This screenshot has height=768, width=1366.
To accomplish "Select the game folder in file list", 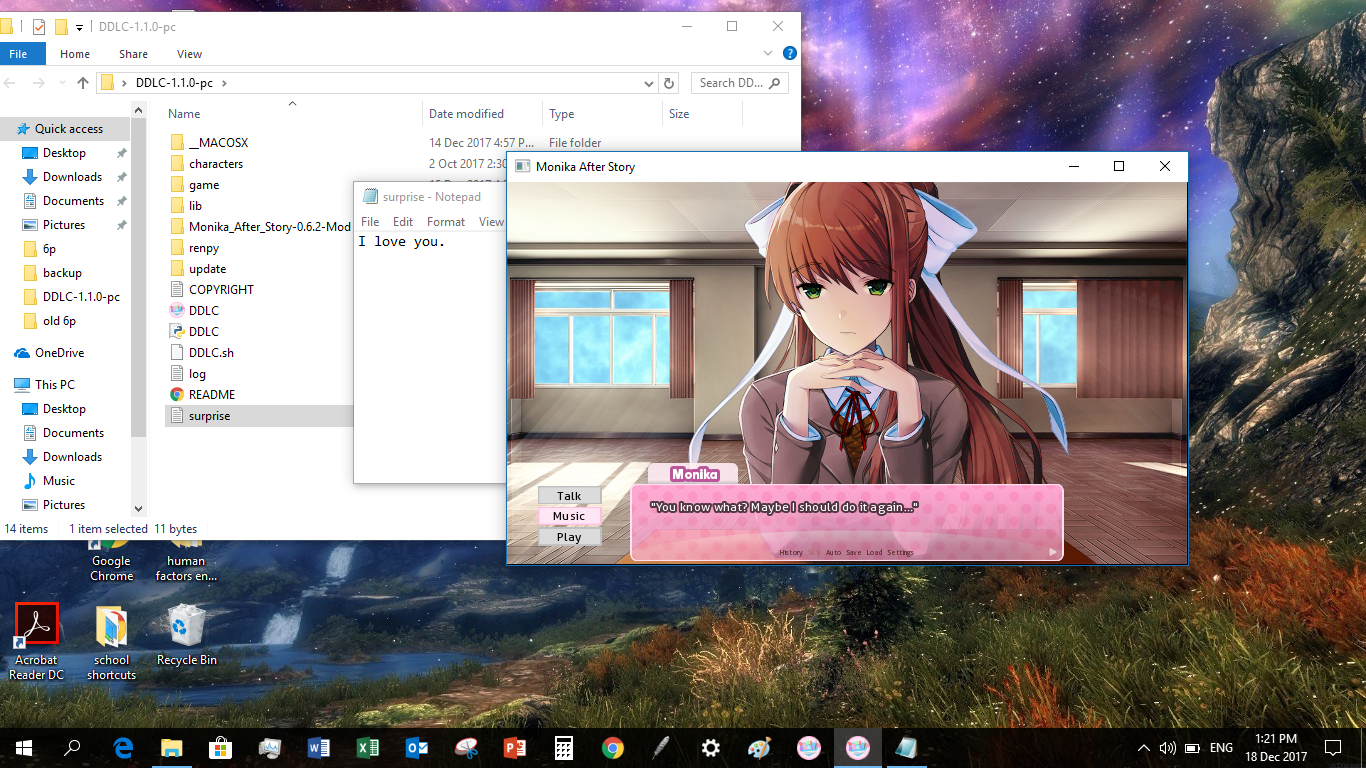I will point(204,185).
